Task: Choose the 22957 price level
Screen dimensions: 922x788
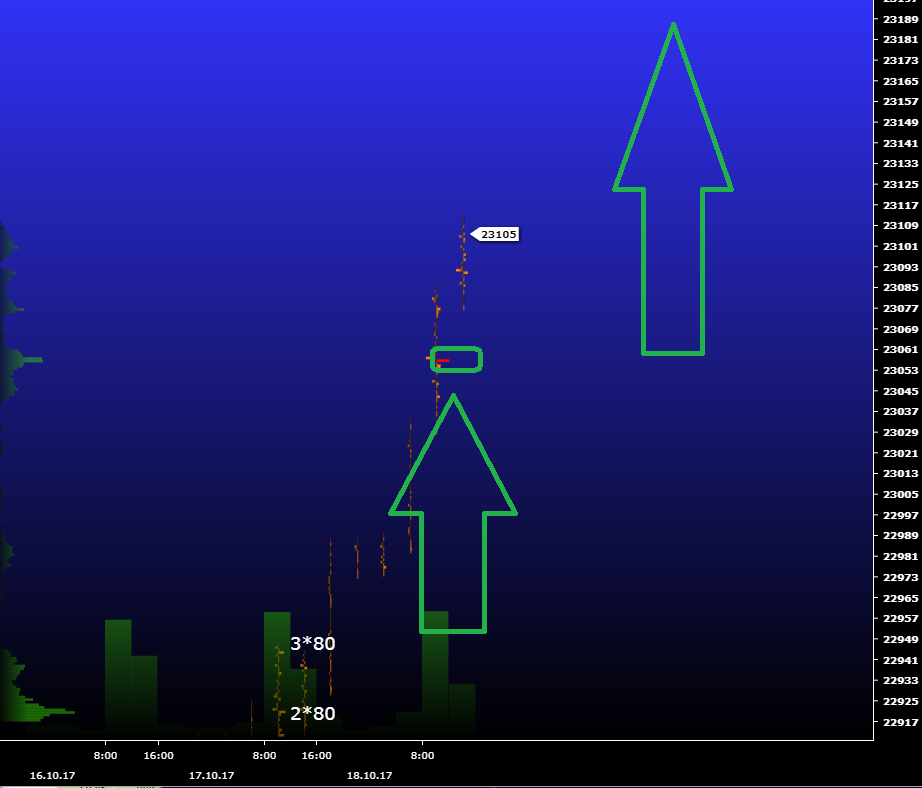Action: [900, 618]
